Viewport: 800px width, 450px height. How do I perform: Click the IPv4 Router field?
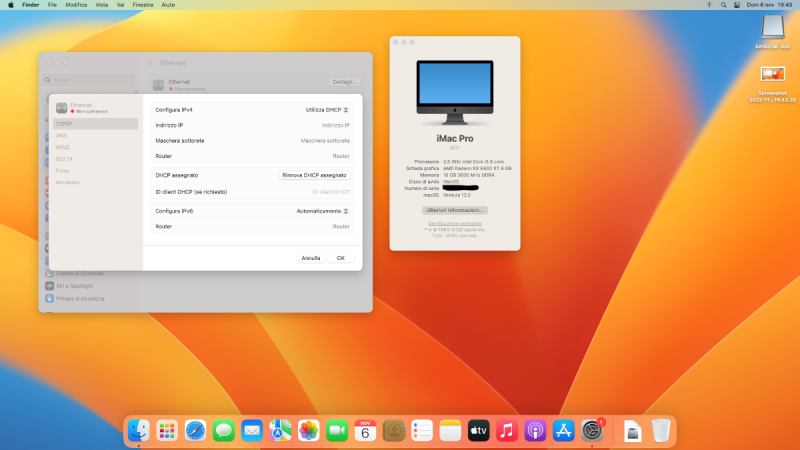253,156
